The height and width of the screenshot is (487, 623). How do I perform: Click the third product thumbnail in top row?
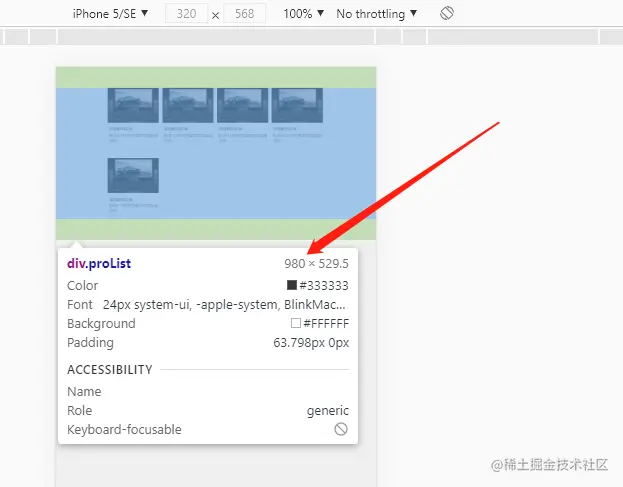pos(242,105)
